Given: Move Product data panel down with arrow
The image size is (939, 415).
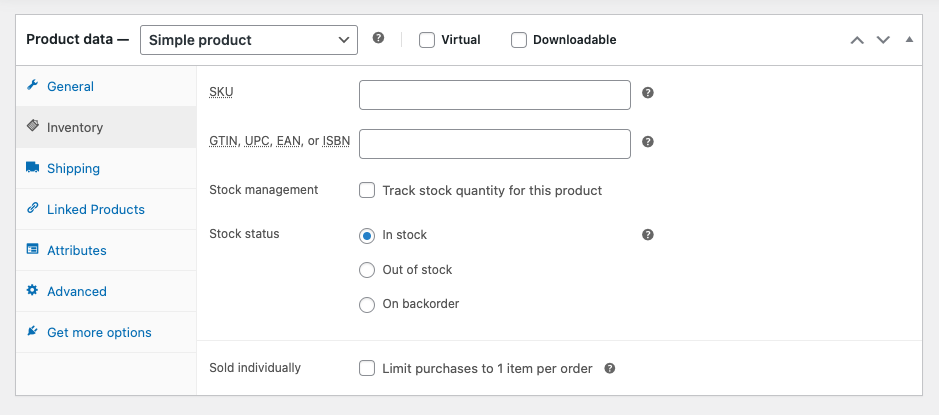Looking at the screenshot, I should [x=883, y=40].
